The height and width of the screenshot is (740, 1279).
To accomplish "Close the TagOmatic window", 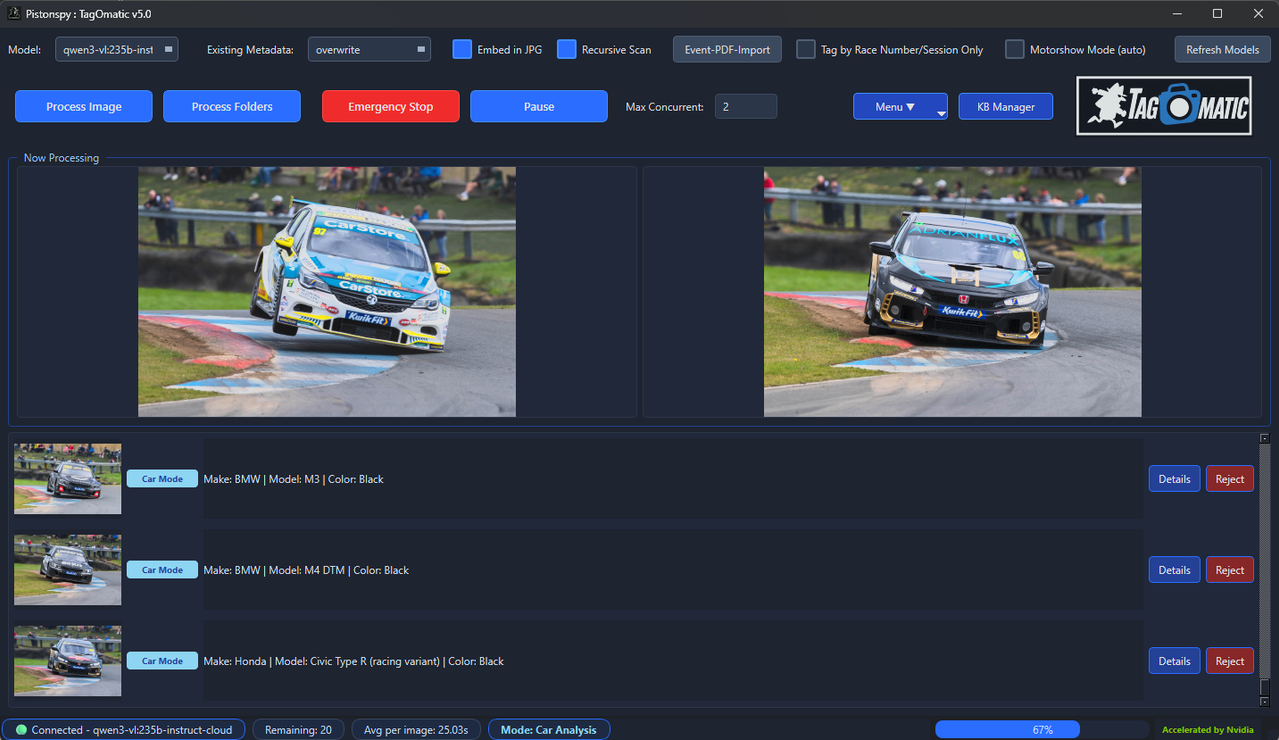I will pyautogui.click(x=1258, y=14).
